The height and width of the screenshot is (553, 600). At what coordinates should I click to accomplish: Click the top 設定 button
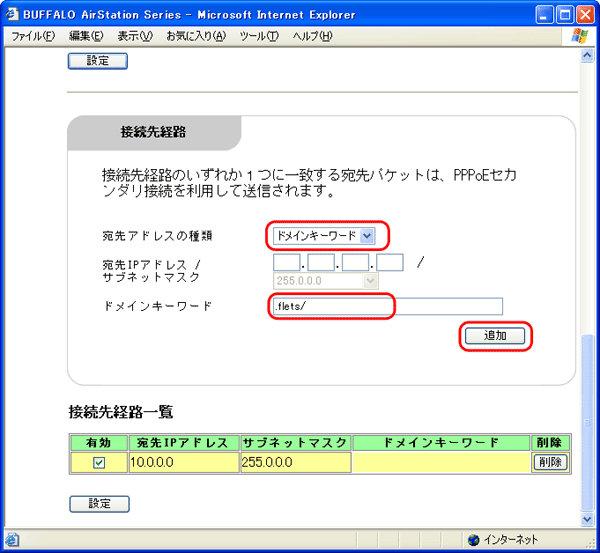click(98, 61)
